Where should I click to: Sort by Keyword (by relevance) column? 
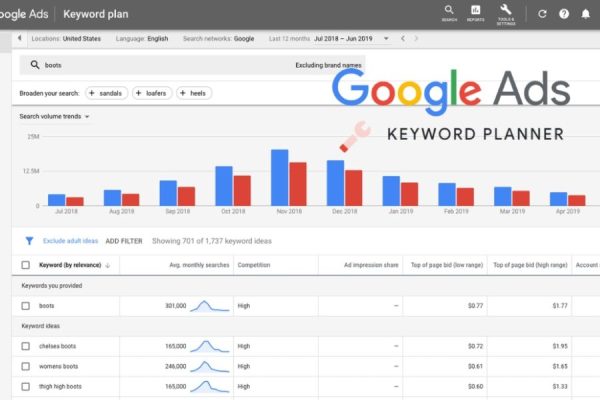click(74, 265)
